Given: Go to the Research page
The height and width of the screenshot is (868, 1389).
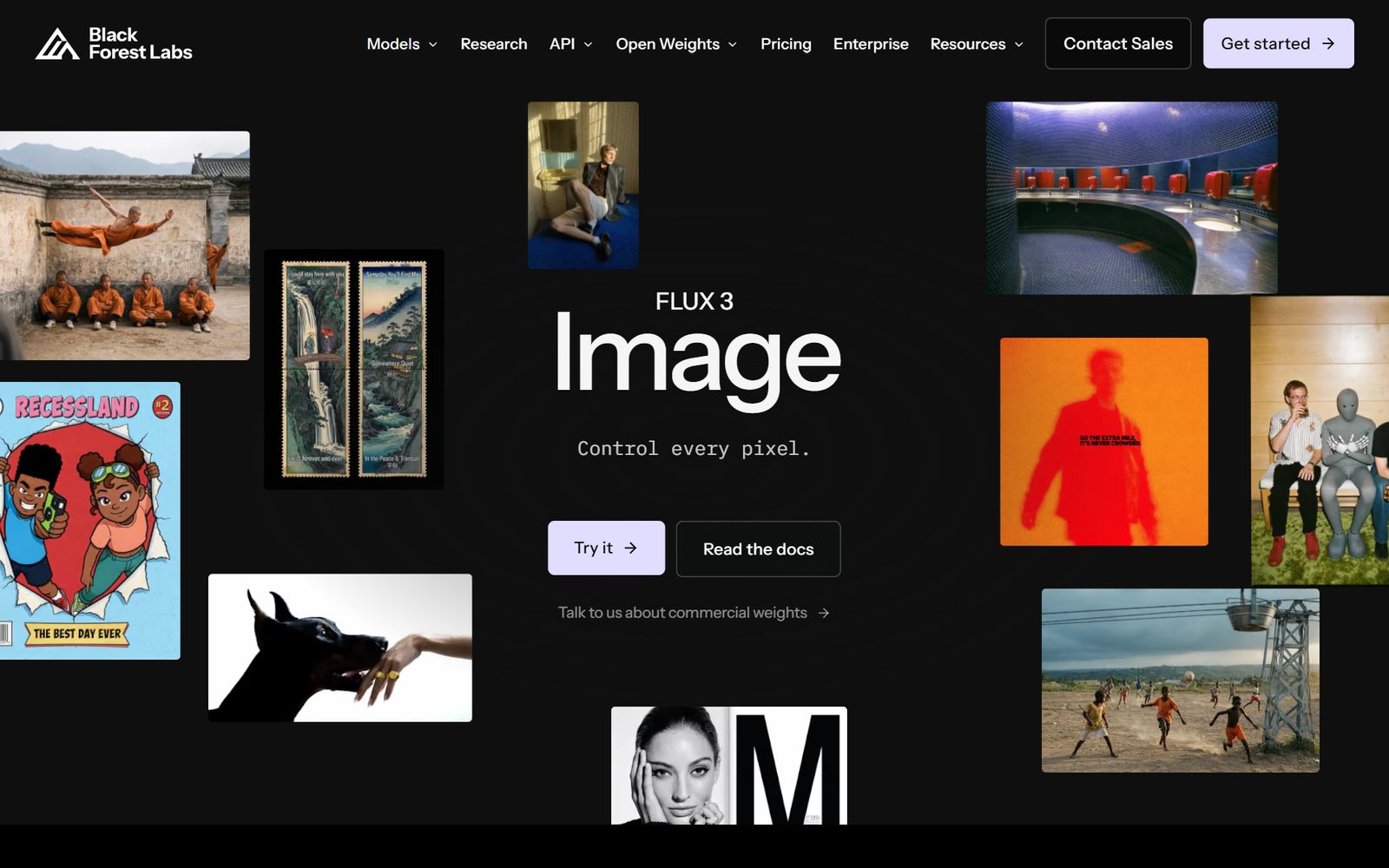Looking at the screenshot, I should (494, 43).
